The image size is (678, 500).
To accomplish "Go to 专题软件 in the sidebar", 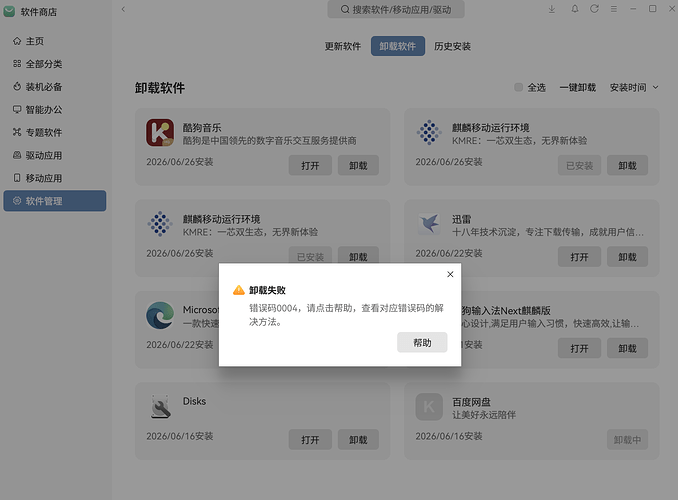I will click(55, 132).
